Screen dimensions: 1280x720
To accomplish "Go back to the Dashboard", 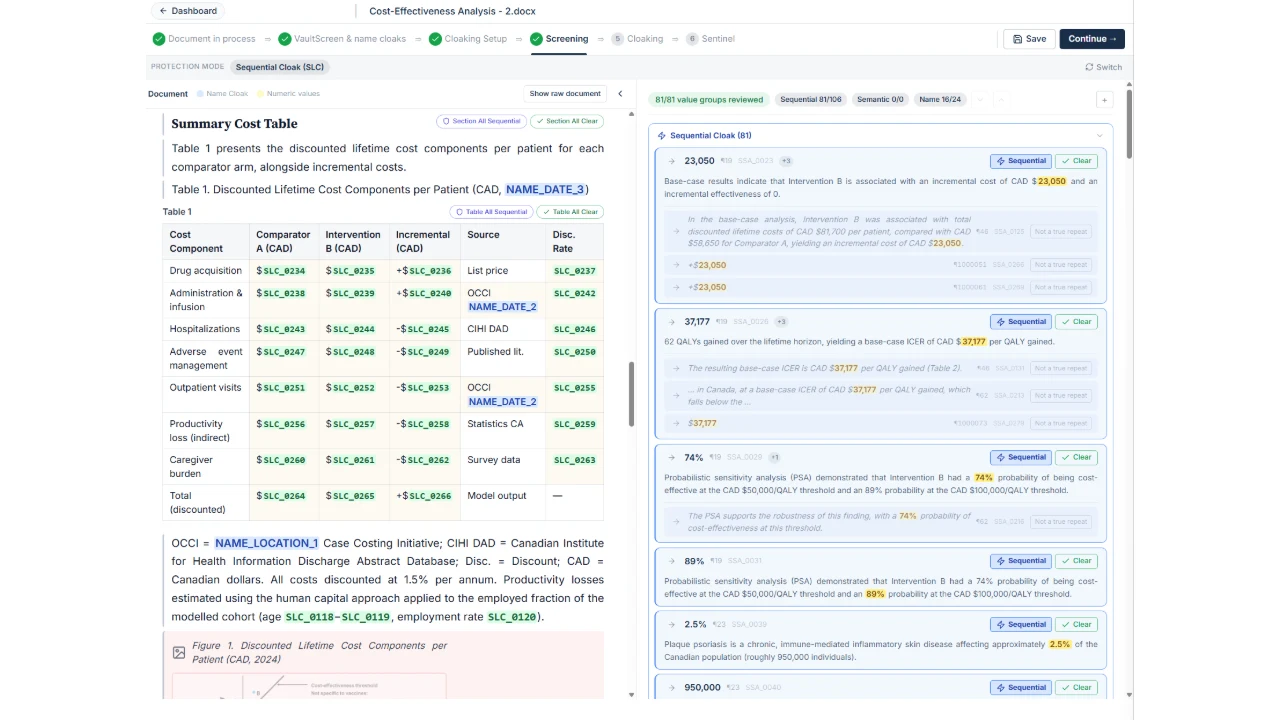I will (188, 11).
